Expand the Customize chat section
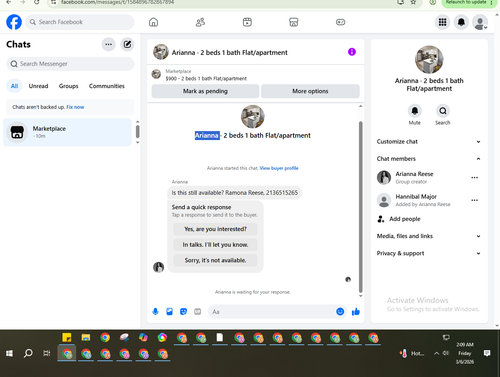This screenshot has height=377, width=500. click(429, 142)
